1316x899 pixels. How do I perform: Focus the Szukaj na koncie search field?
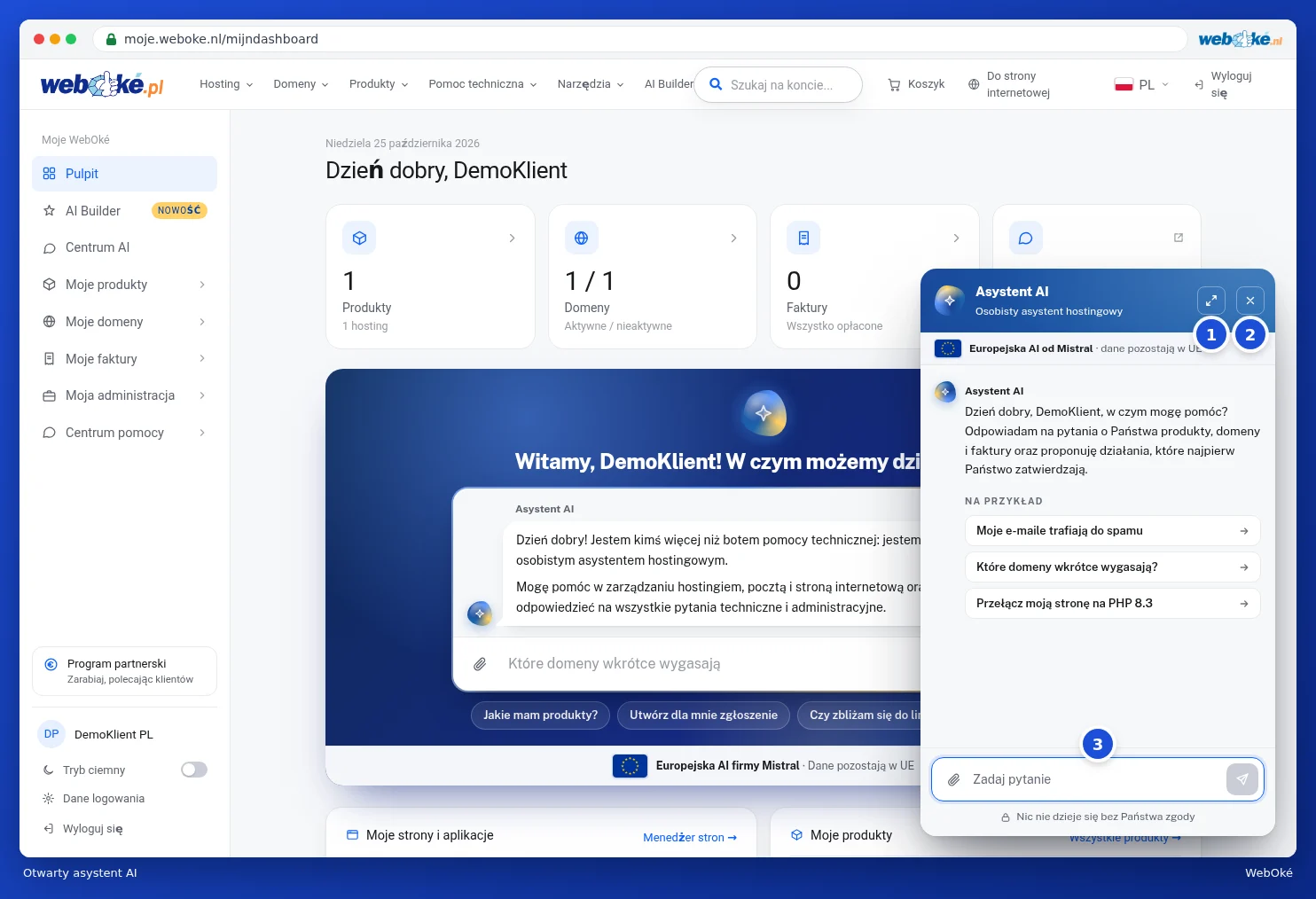778,85
